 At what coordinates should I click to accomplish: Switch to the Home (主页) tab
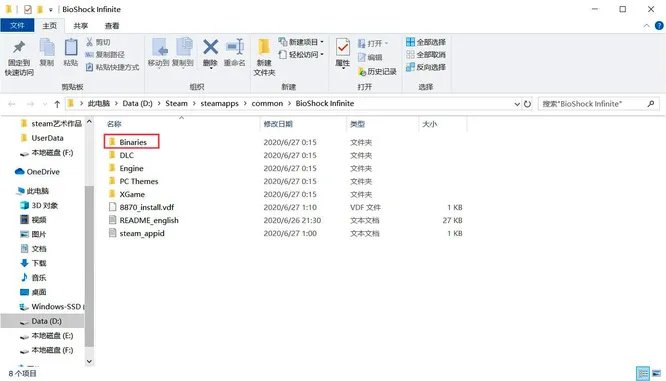pos(49,25)
